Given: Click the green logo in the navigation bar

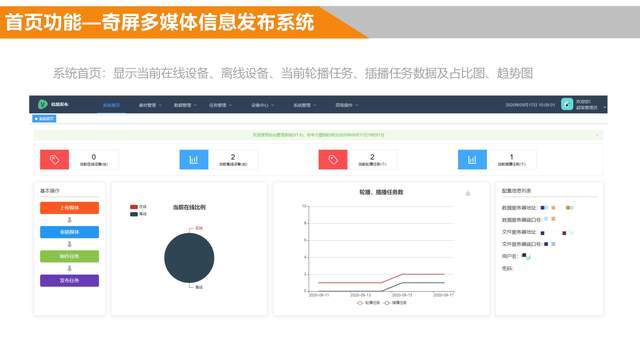Looking at the screenshot, I should [42, 104].
